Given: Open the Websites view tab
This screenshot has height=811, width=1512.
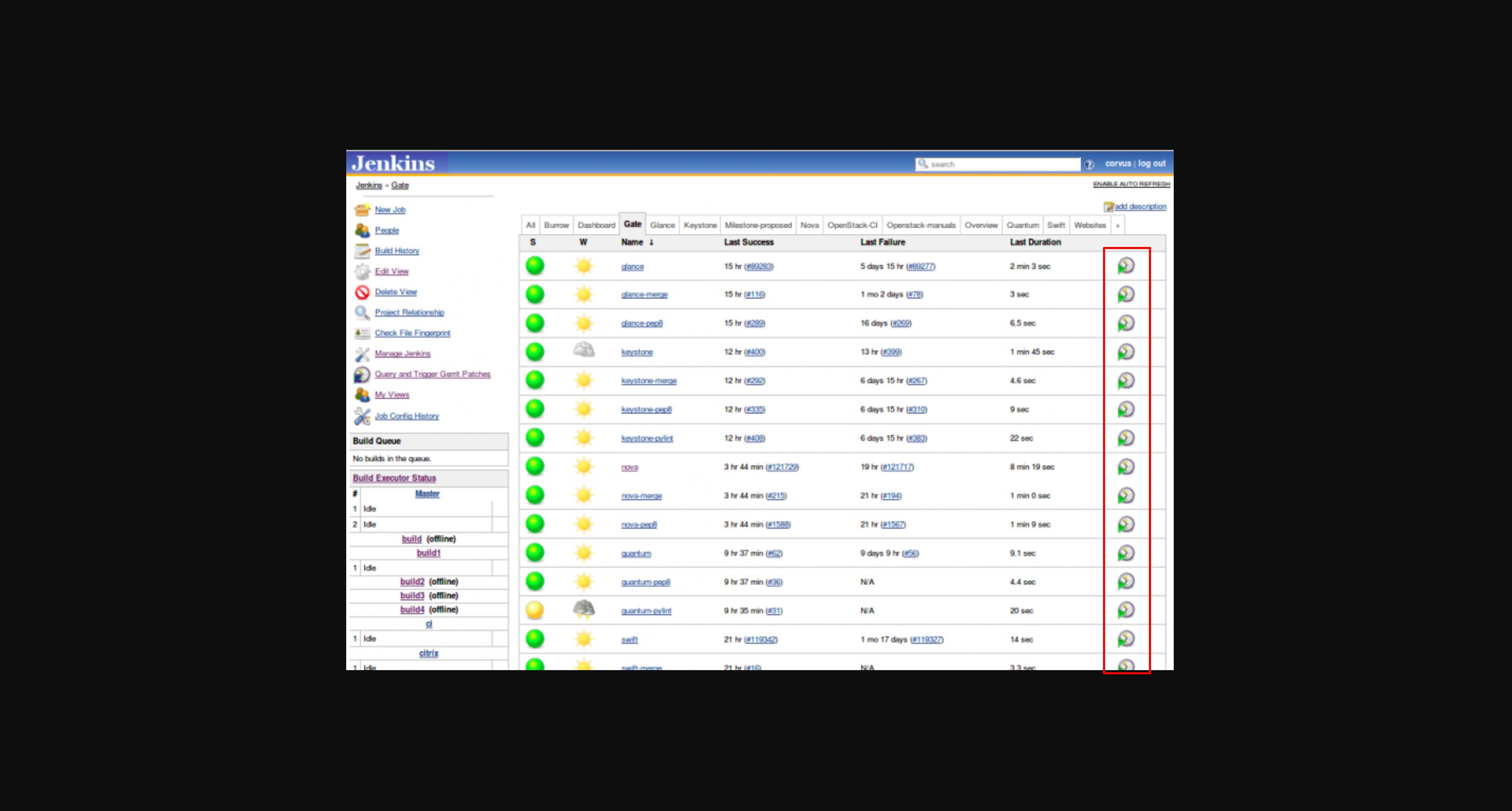Looking at the screenshot, I should click(x=1090, y=225).
